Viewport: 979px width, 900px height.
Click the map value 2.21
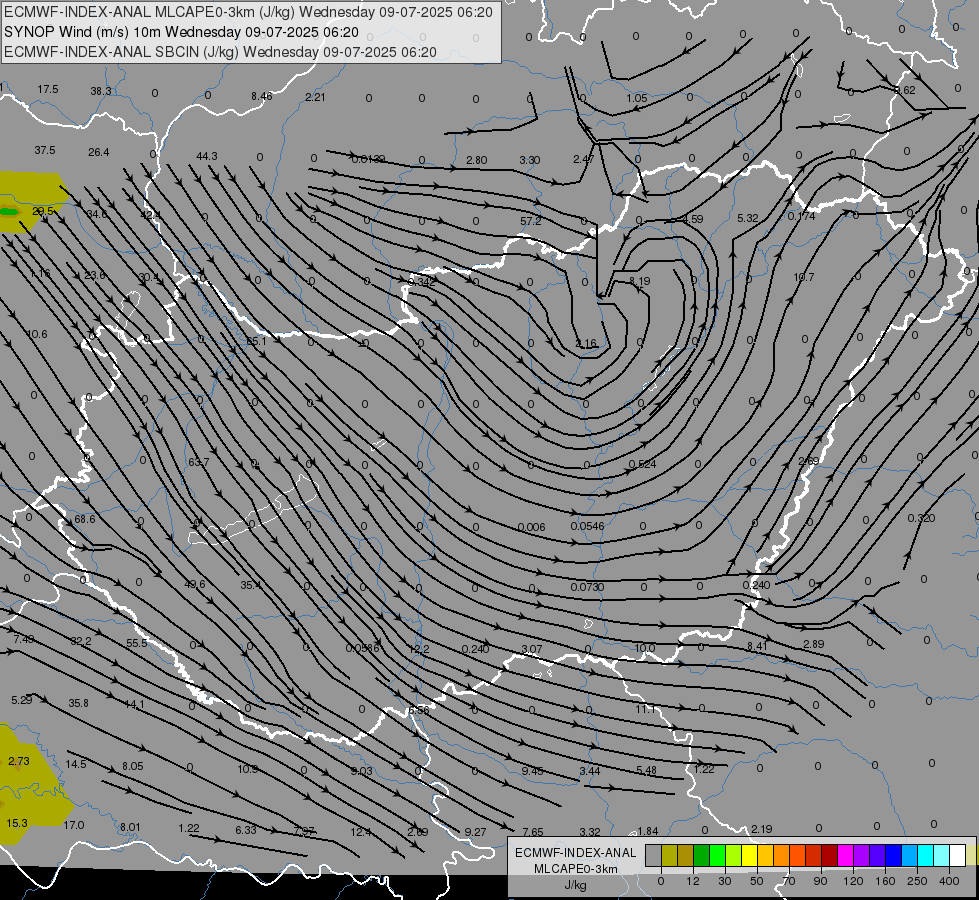tap(315, 97)
